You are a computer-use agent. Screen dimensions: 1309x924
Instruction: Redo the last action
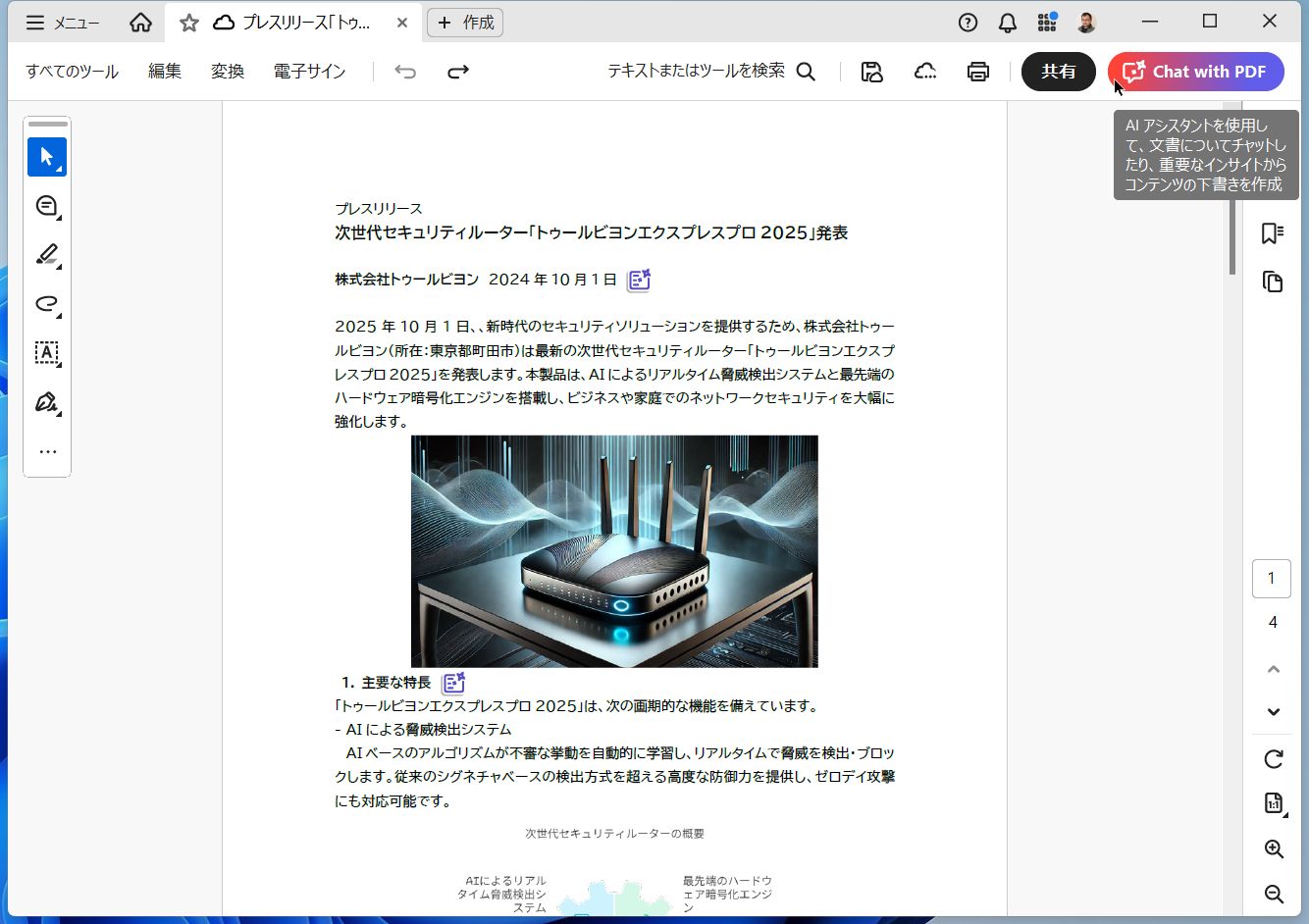458,72
